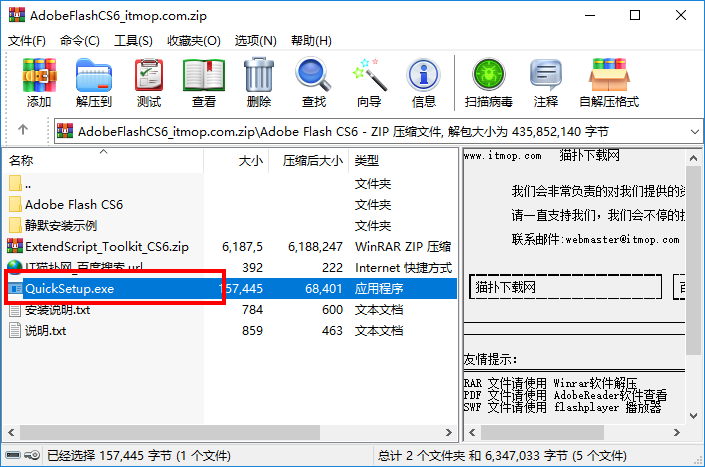Image resolution: width=705 pixels, height=467 pixels.
Task: Select the 安装说明.txt file name
Action: [x=58, y=310]
